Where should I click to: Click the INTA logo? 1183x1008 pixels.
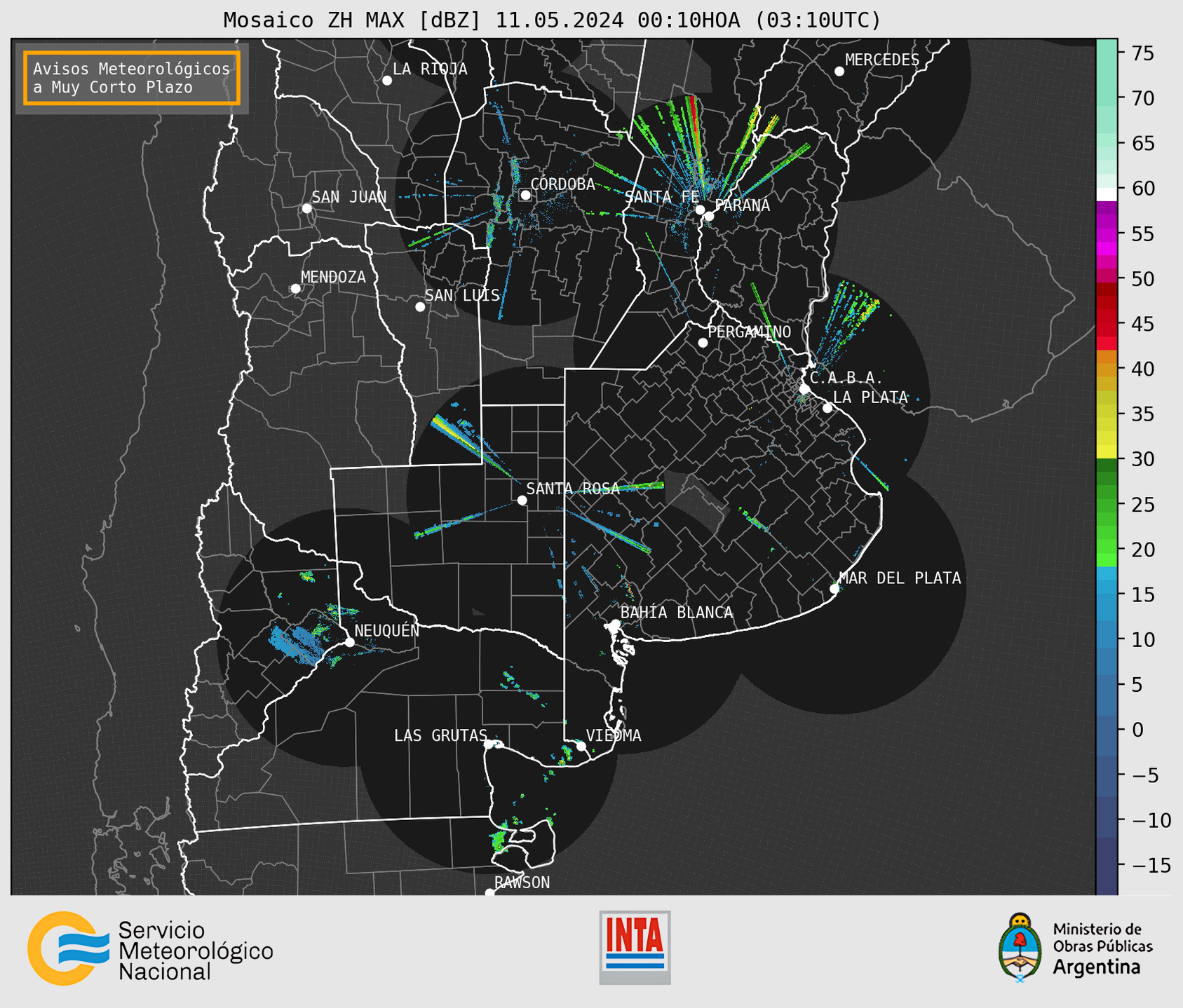(635, 947)
